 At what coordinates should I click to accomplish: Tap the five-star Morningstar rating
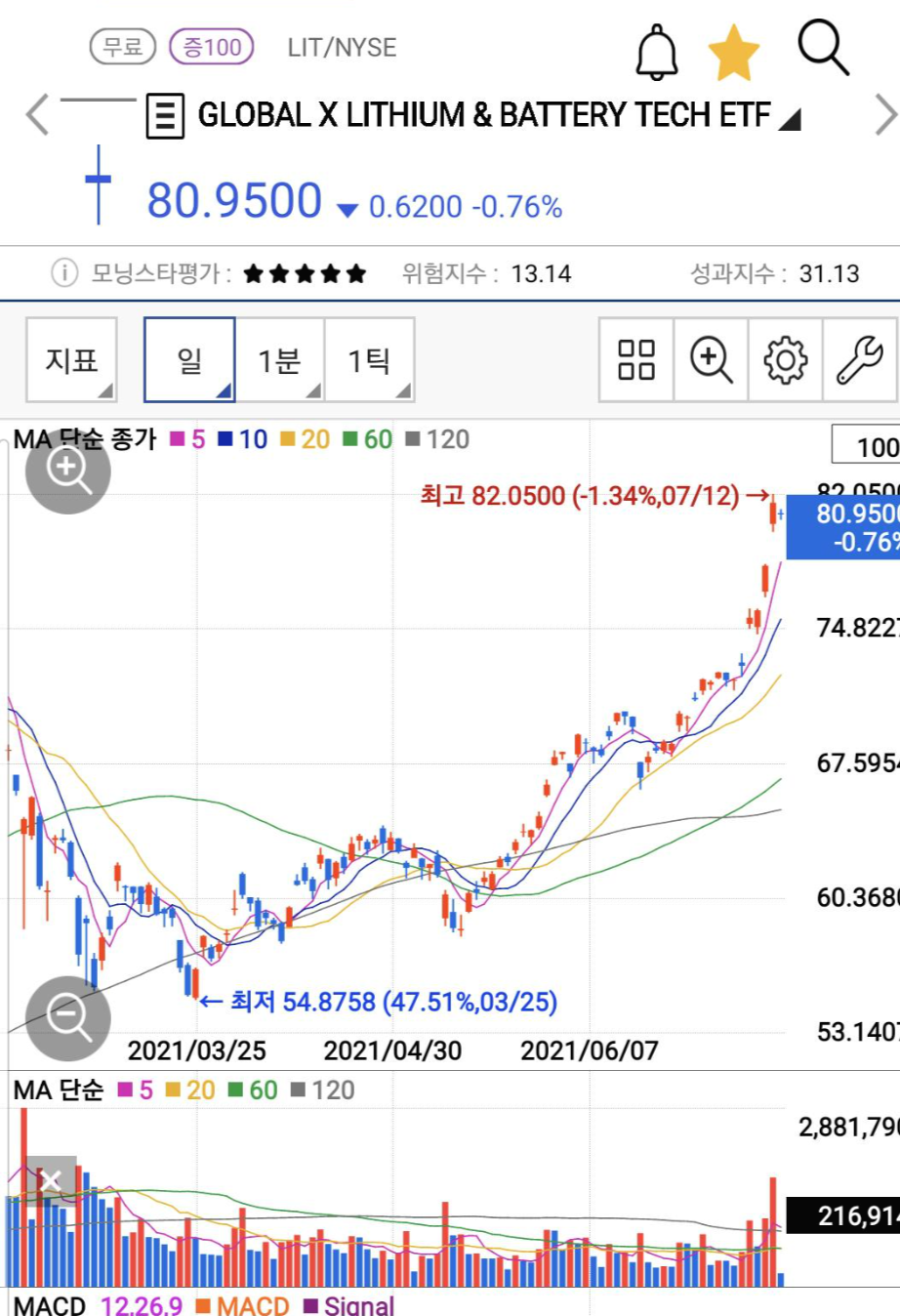tap(305, 273)
